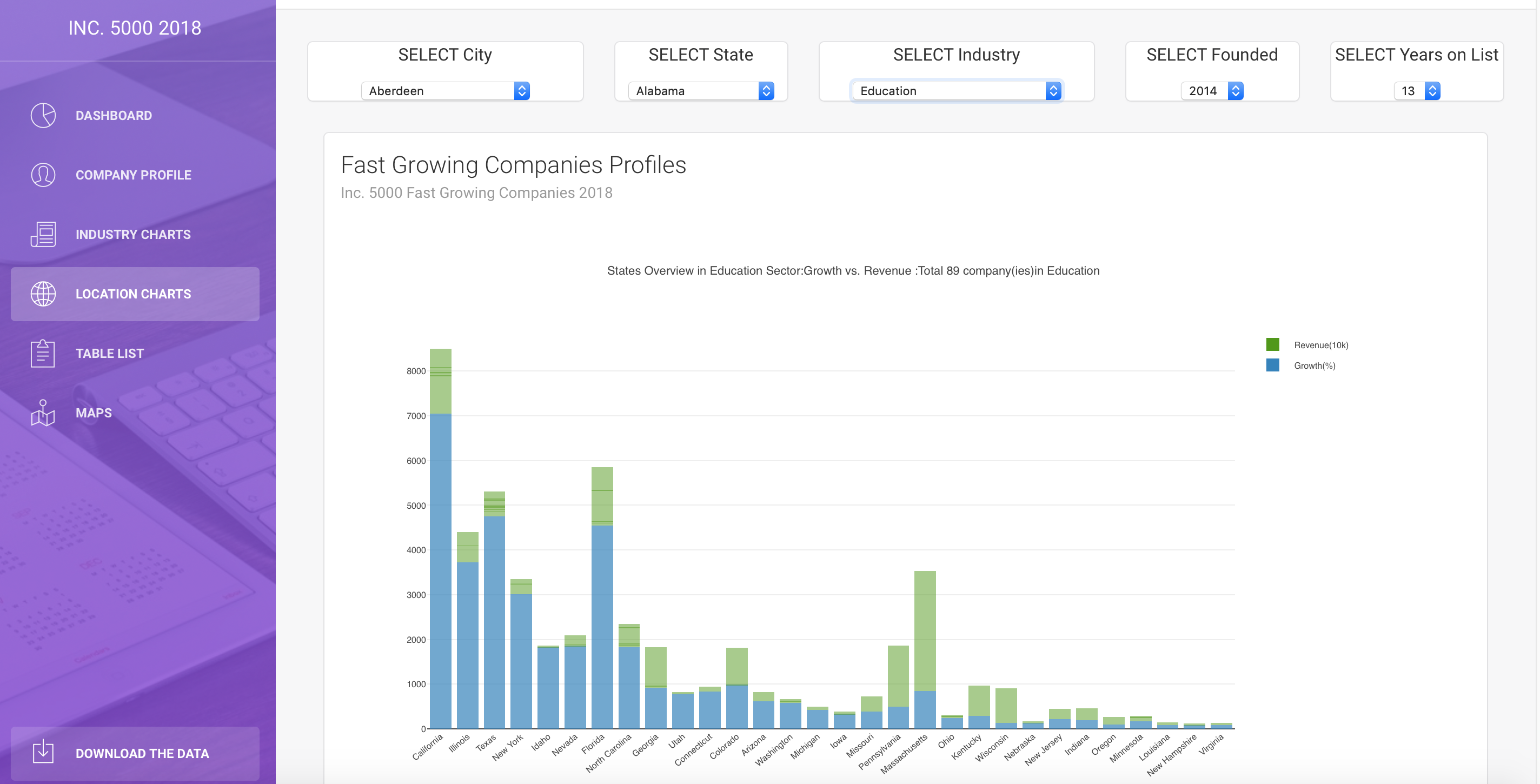Image resolution: width=1540 pixels, height=784 pixels.
Task: Click the 'Nevada' axis label
Action: pyautogui.click(x=565, y=745)
